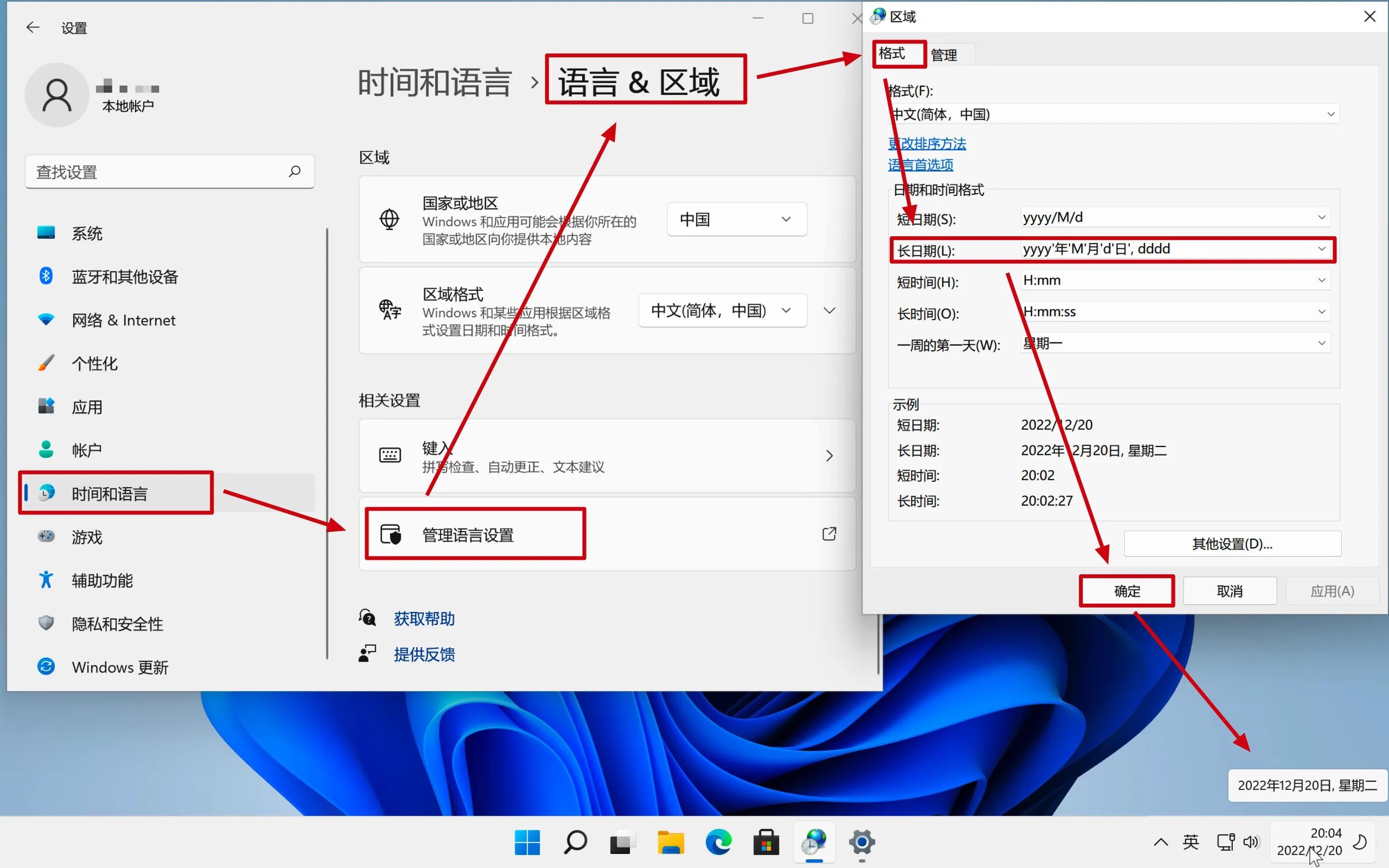Expand the 区域格式 card chevron
Image resolution: width=1389 pixels, height=868 pixels.
point(830,311)
